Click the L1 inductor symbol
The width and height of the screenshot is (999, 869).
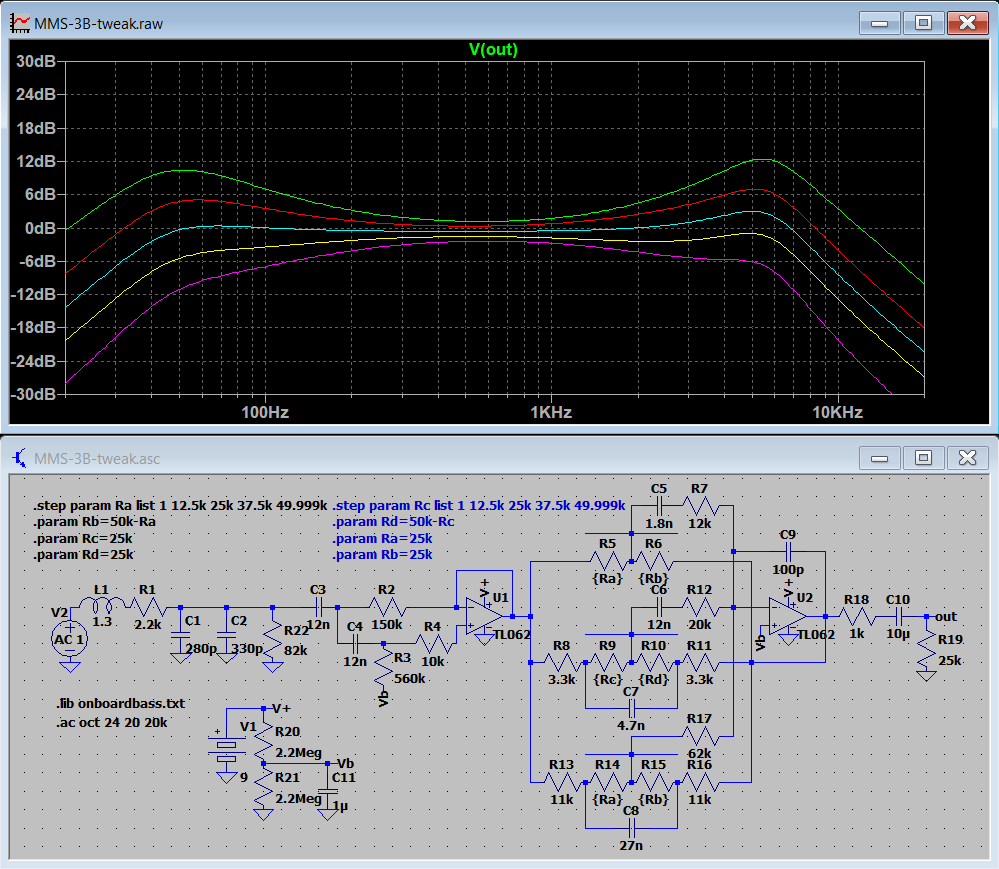[x=102, y=604]
